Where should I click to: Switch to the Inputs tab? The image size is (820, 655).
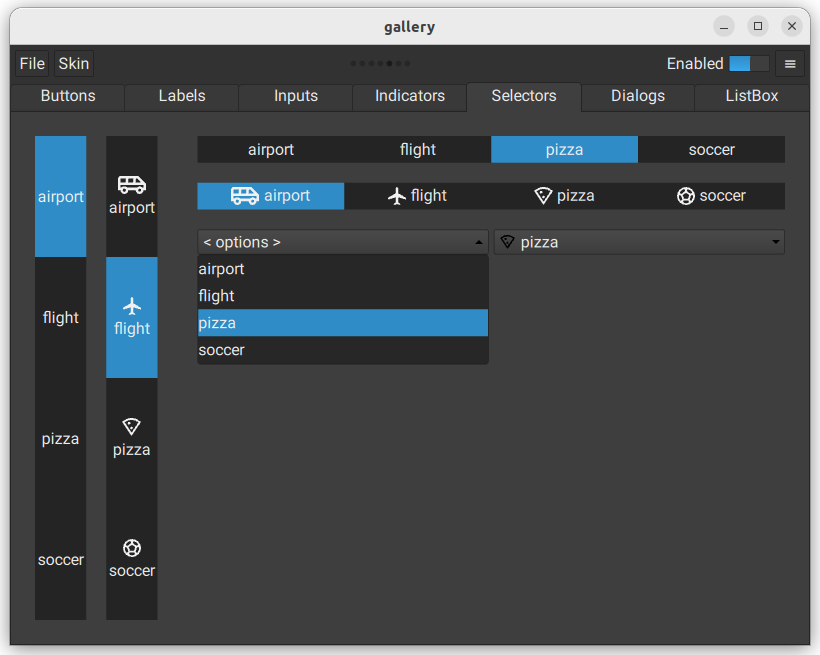[296, 96]
